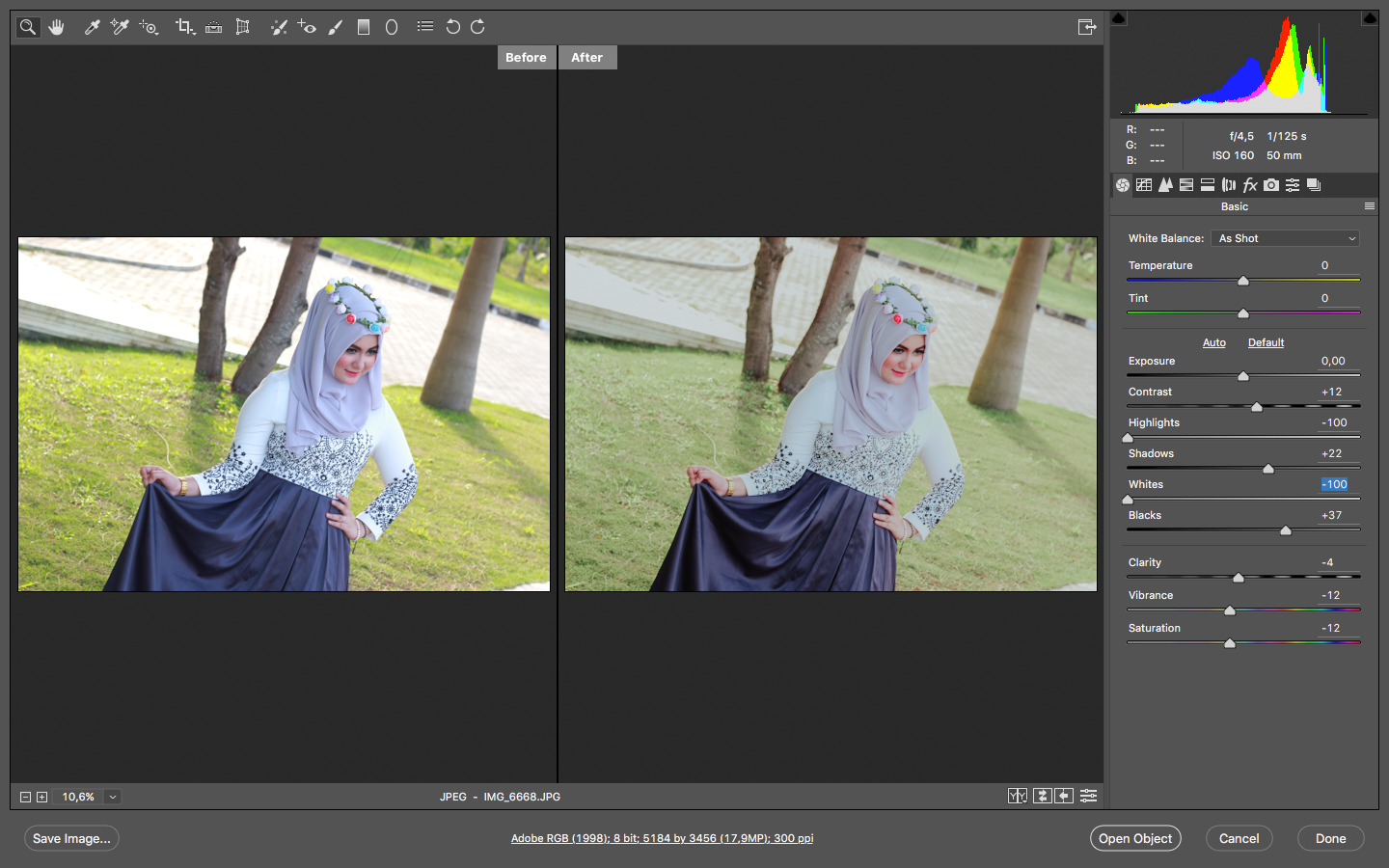
Task: Toggle the Before/After preview mode button
Action: click(1018, 796)
